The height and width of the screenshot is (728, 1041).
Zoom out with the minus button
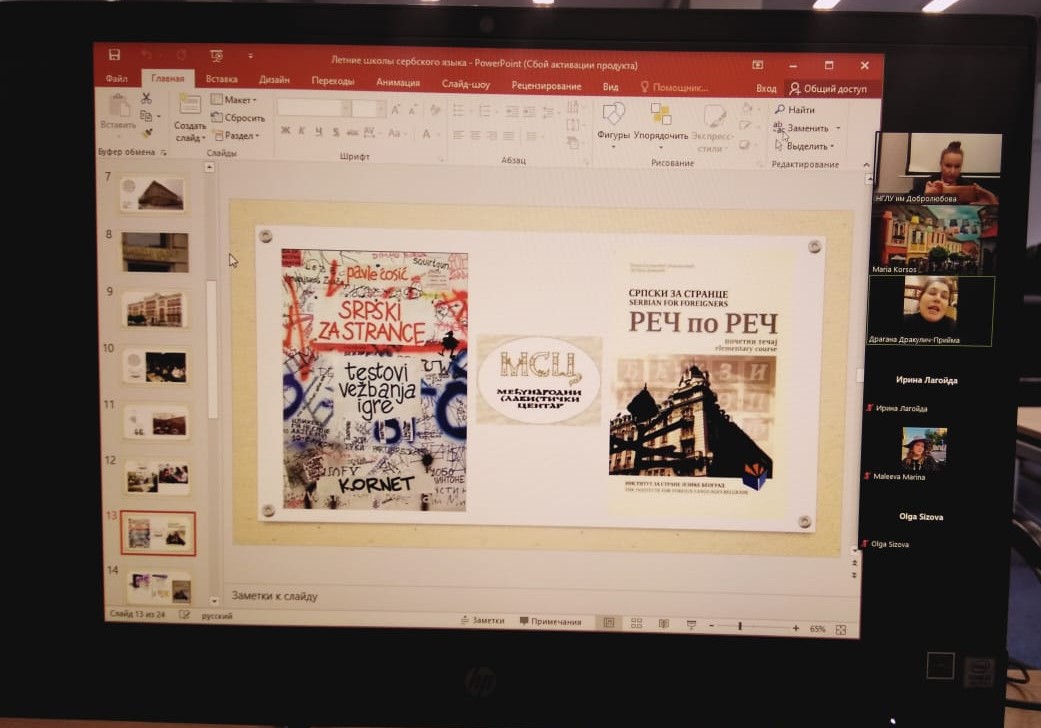[x=712, y=626]
